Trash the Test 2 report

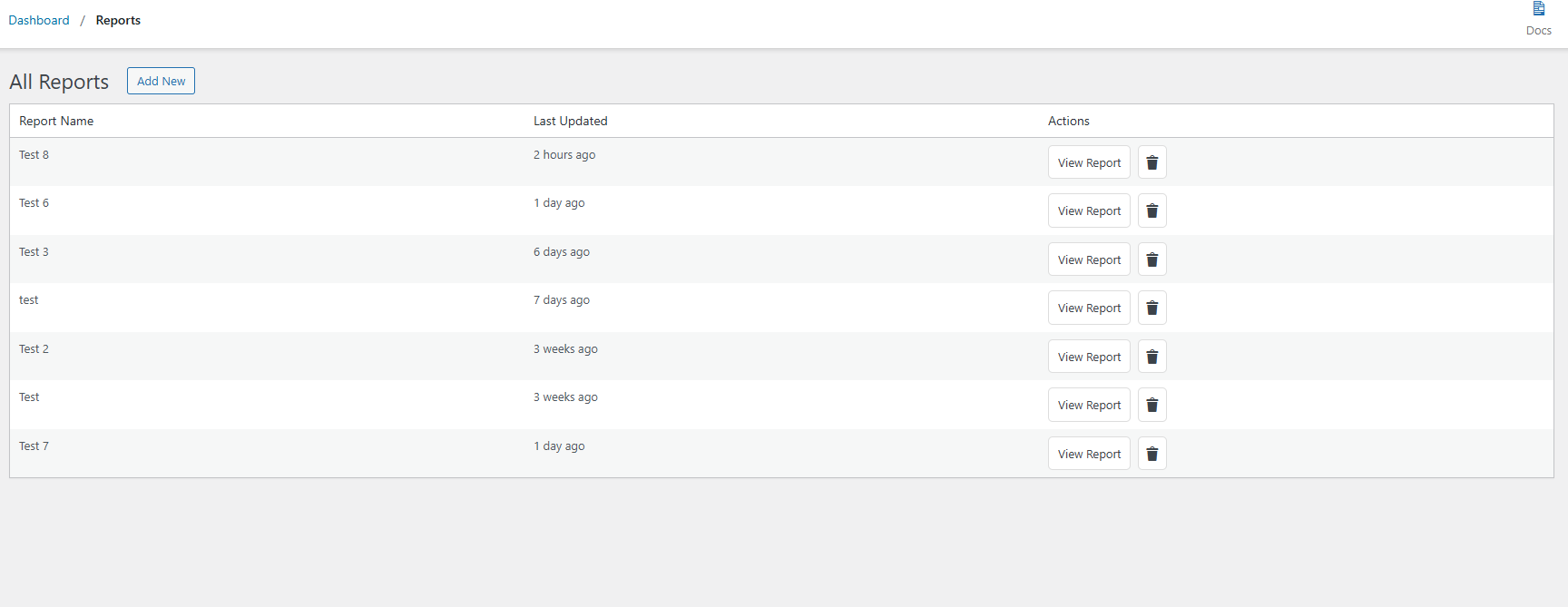(x=1151, y=357)
